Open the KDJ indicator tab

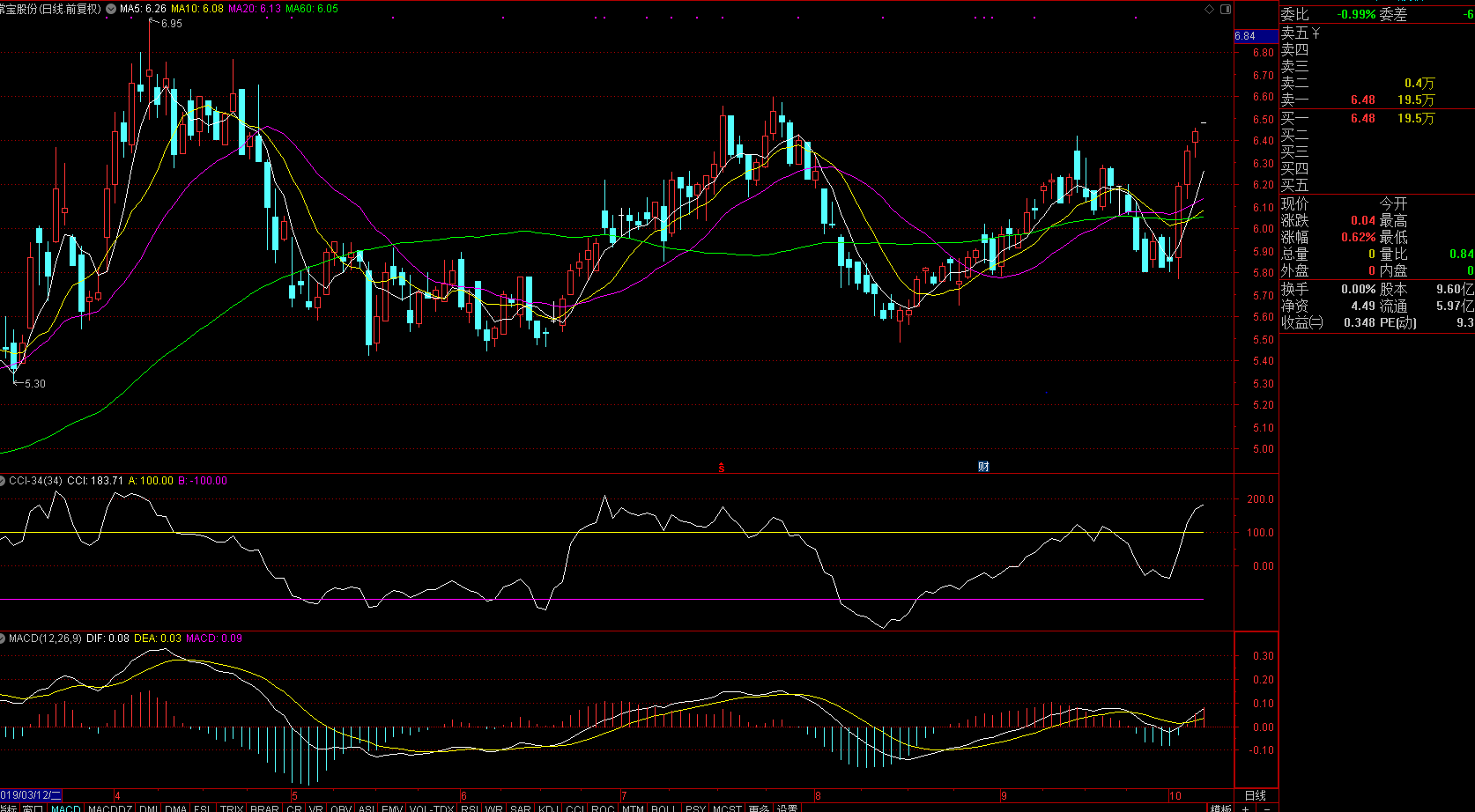(x=548, y=808)
